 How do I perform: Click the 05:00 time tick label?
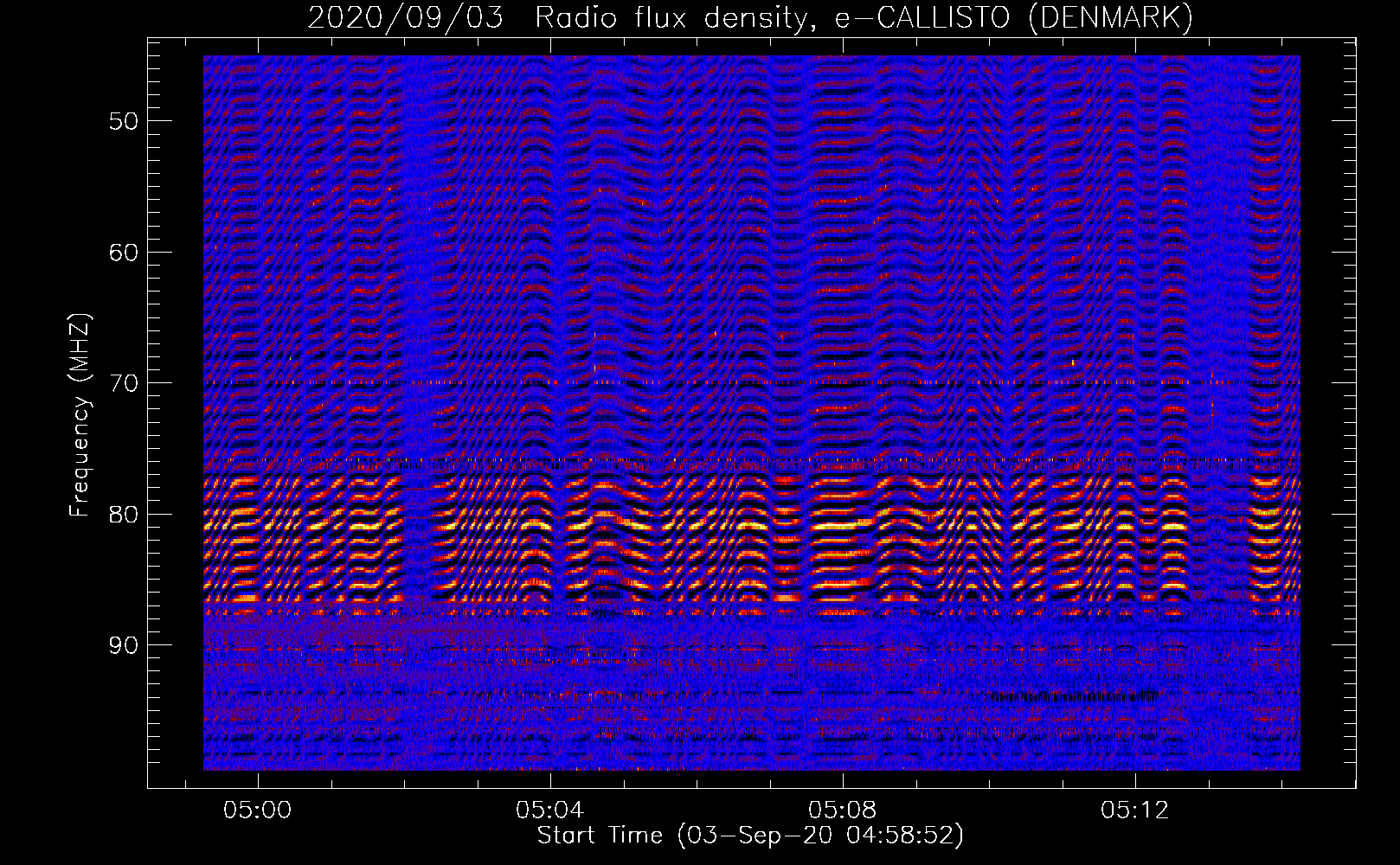coord(258,811)
